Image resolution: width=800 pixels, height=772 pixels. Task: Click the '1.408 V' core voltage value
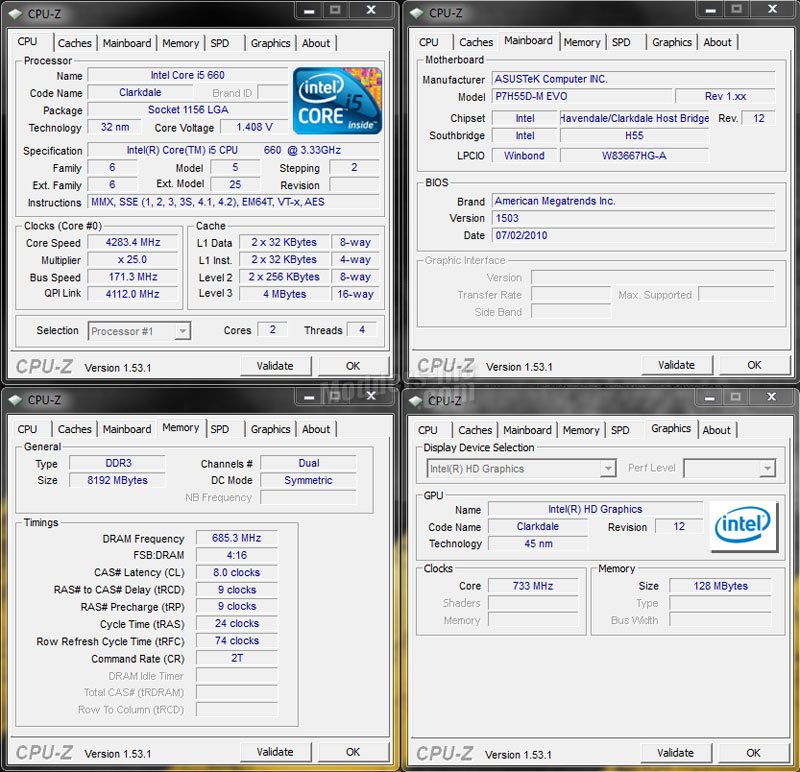[x=254, y=127]
